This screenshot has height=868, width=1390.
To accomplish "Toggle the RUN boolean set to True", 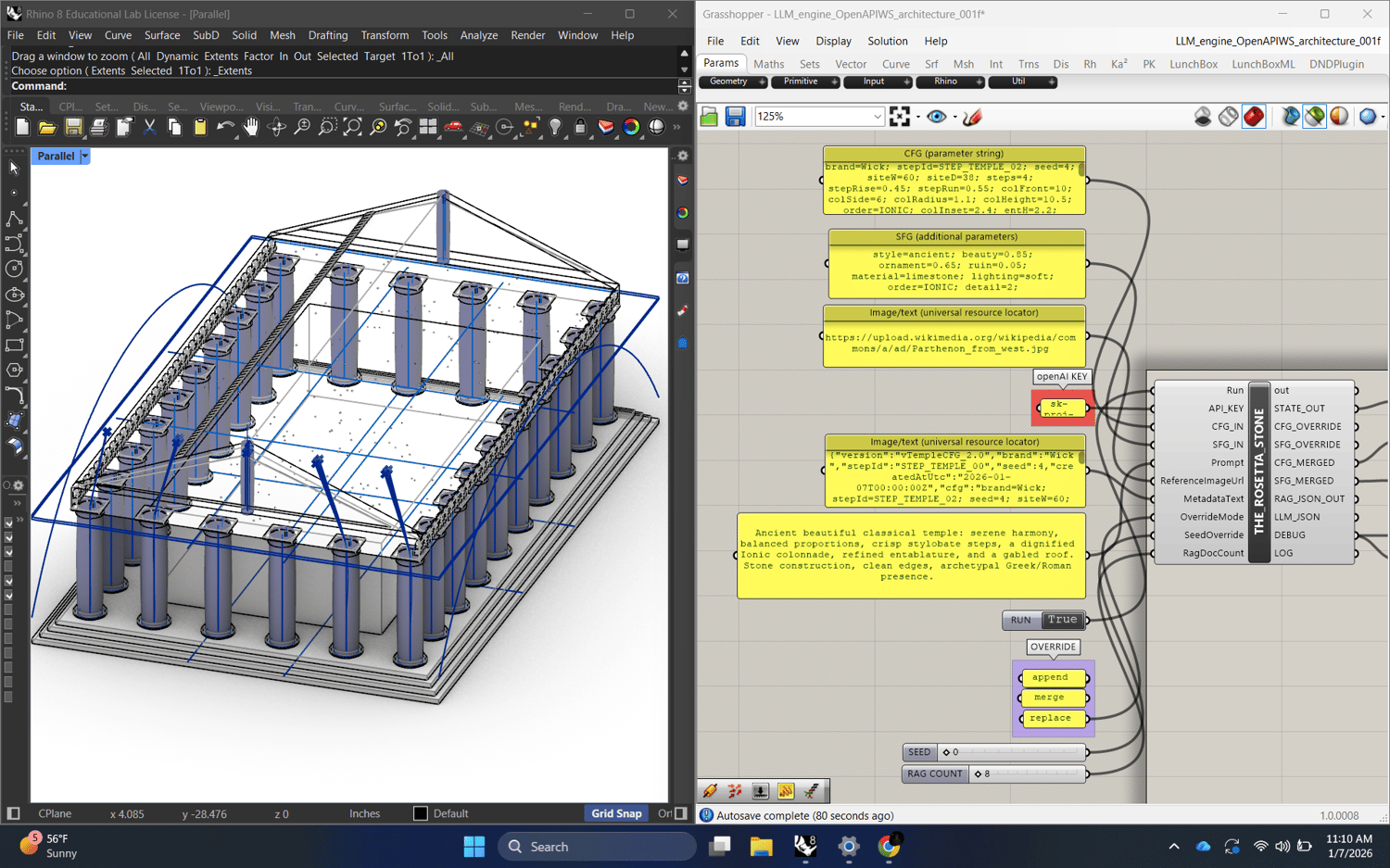I will pos(1062,620).
